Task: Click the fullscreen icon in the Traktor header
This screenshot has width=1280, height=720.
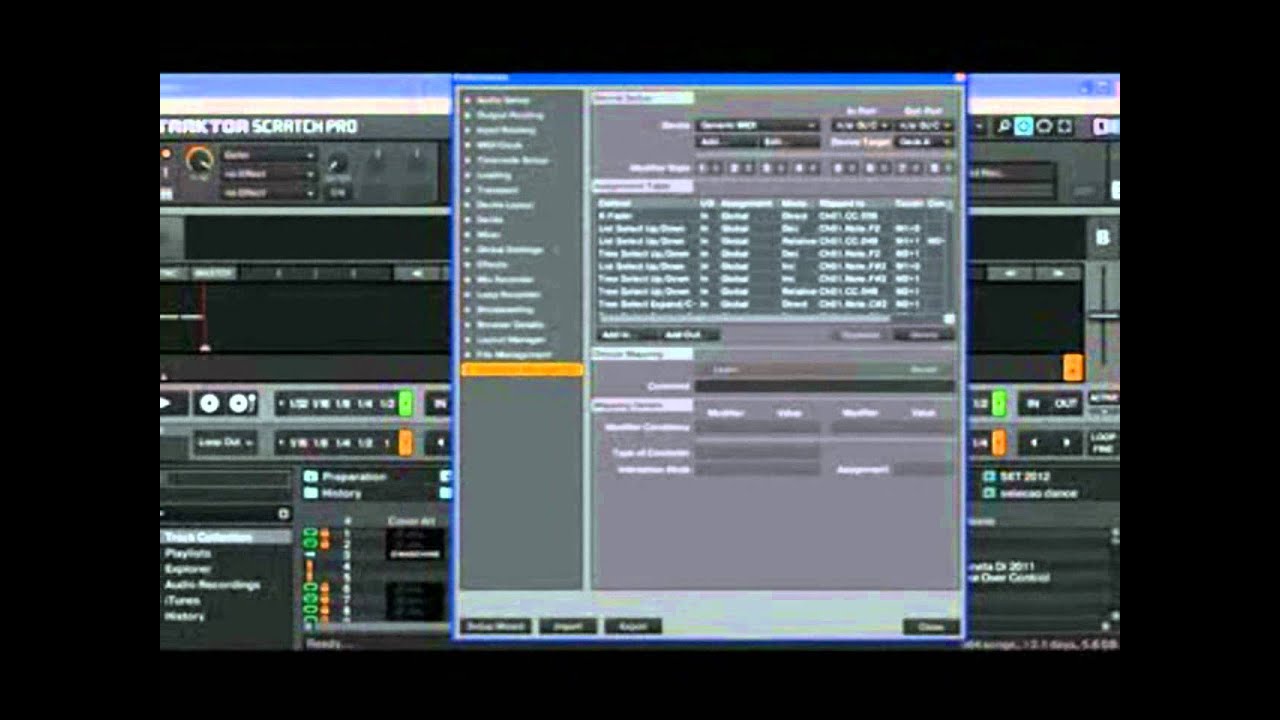Action: [x=1064, y=126]
